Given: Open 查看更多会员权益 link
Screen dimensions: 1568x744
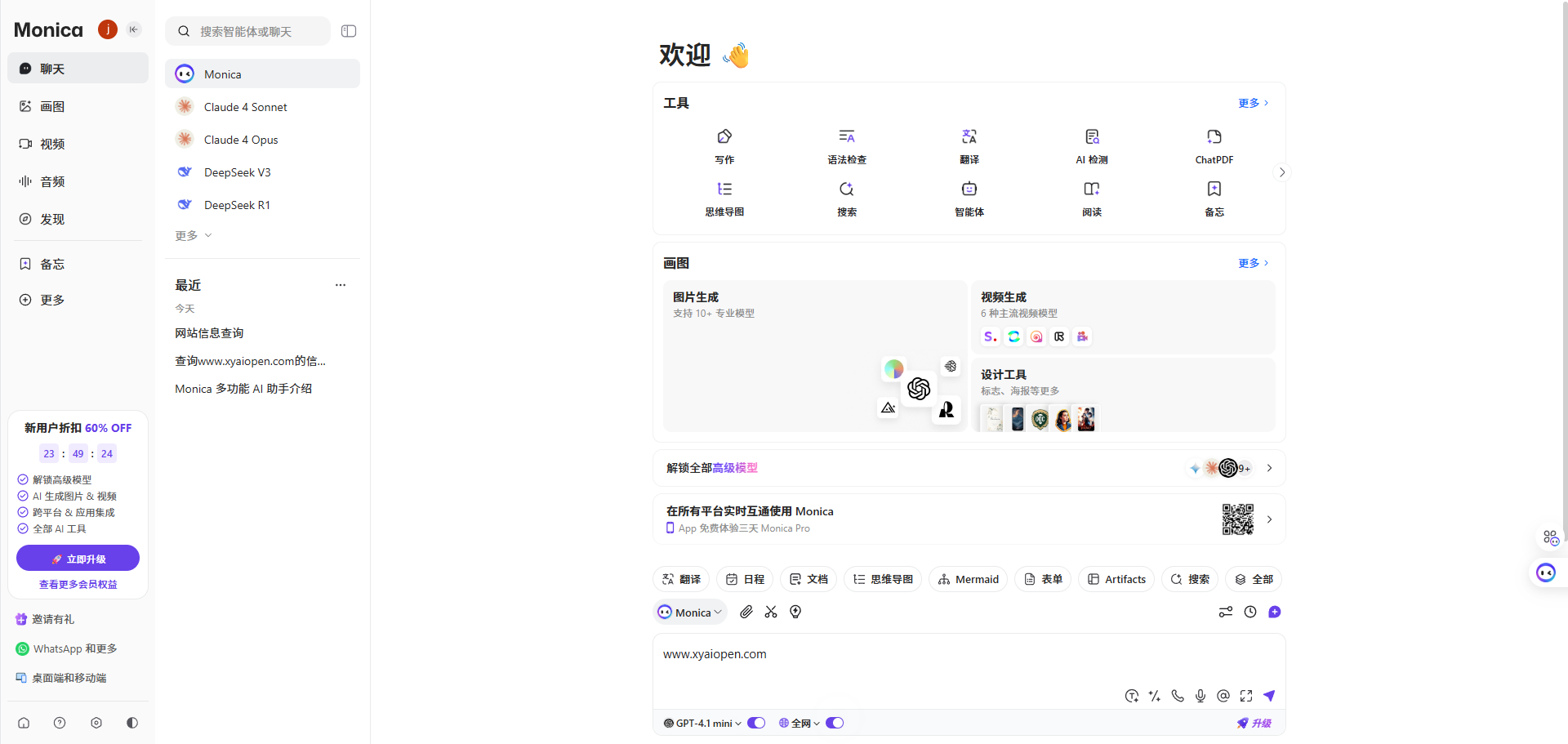Looking at the screenshot, I should pos(78,585).
